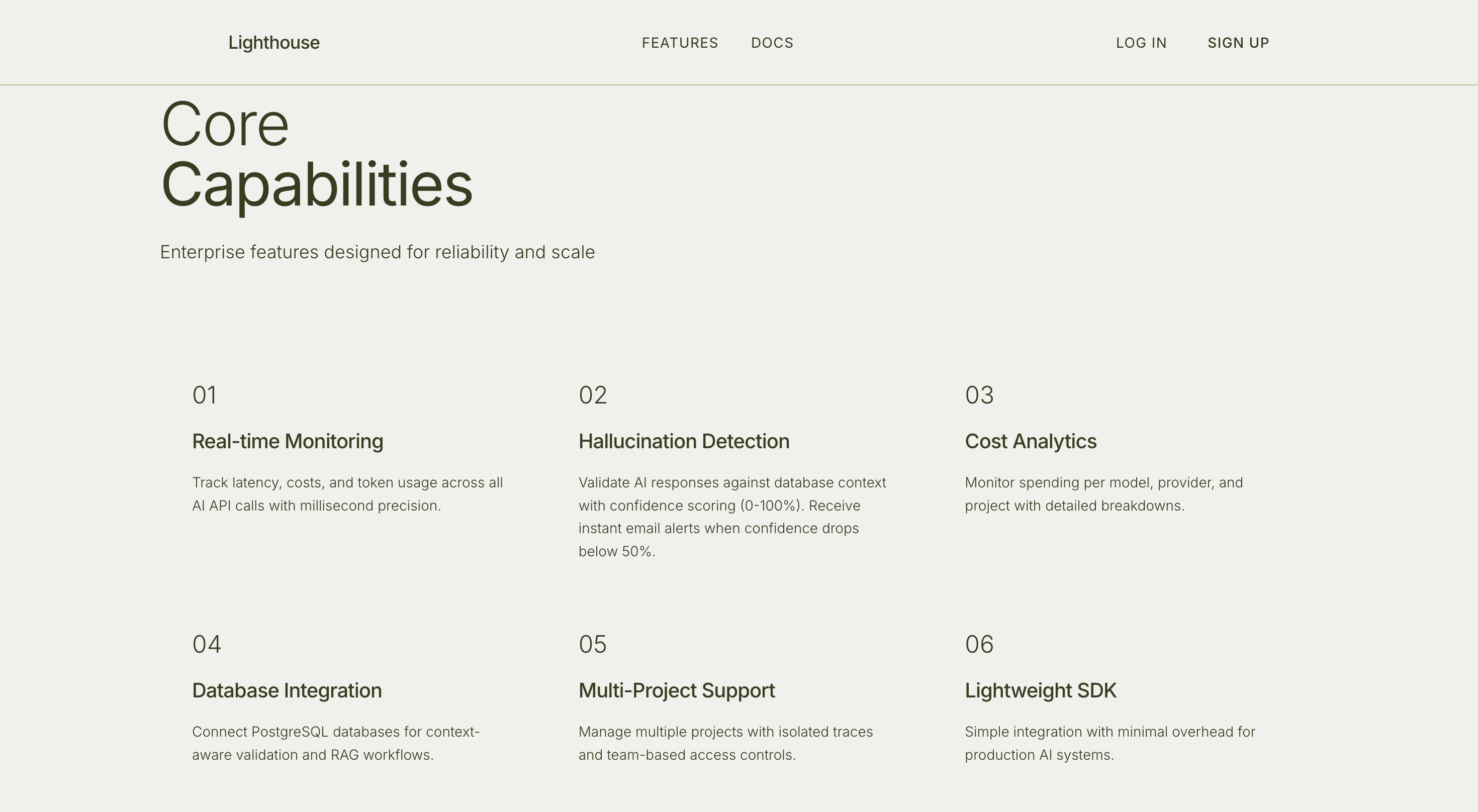The image size is (1478, 812).
Task: Click the Lightweight SDK title
Action: [1040, 690]
